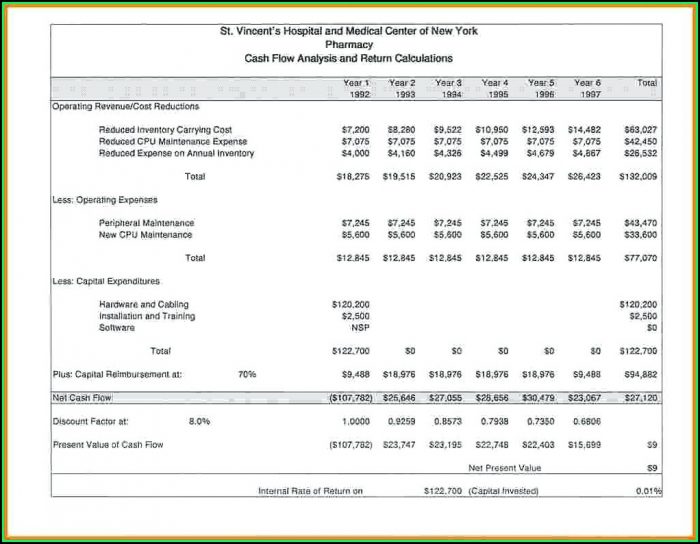700x544 pixels.
Task: Click the "Total" column header in the shaded row
Action: tap(647, 83)
